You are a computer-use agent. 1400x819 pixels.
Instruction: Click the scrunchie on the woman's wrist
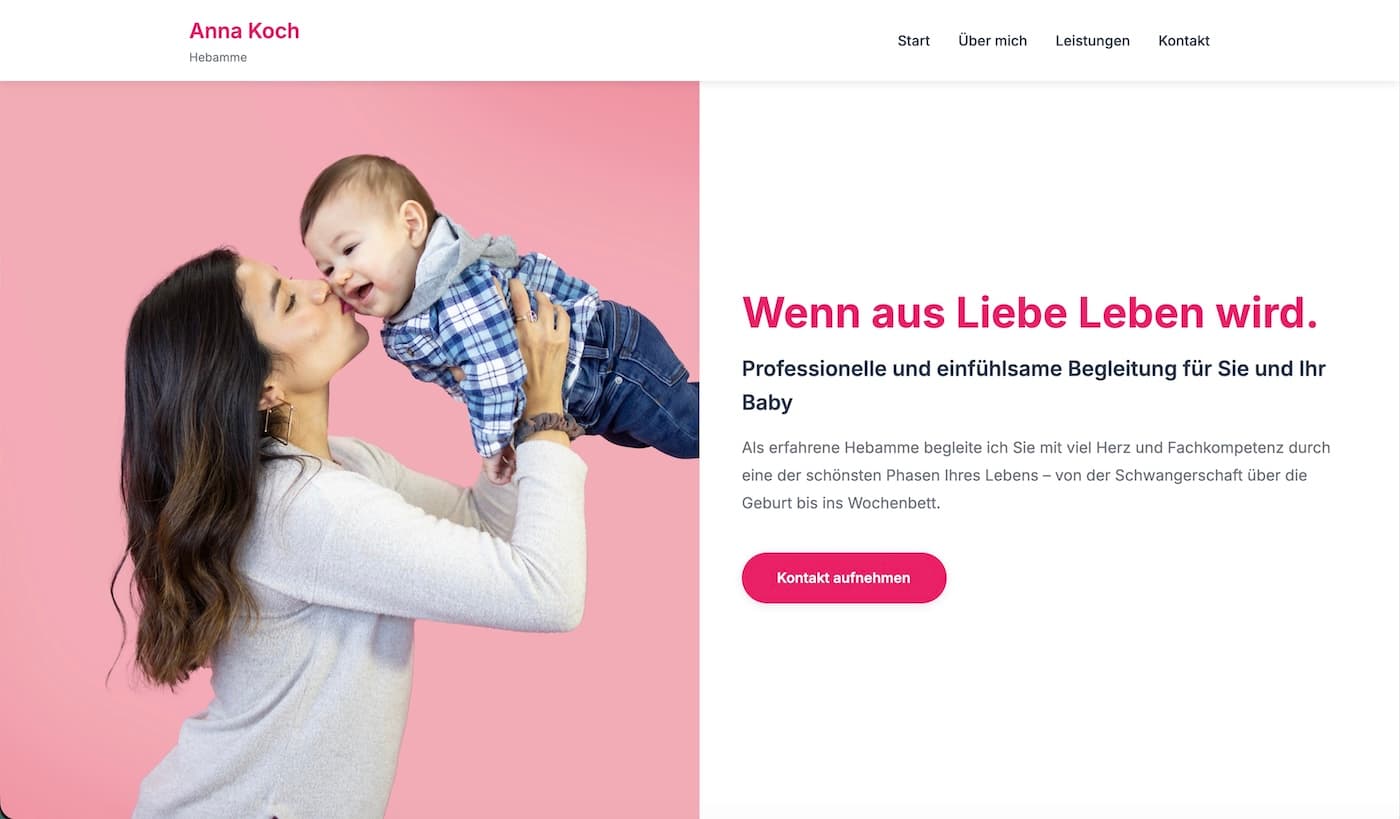click(548, 428)
